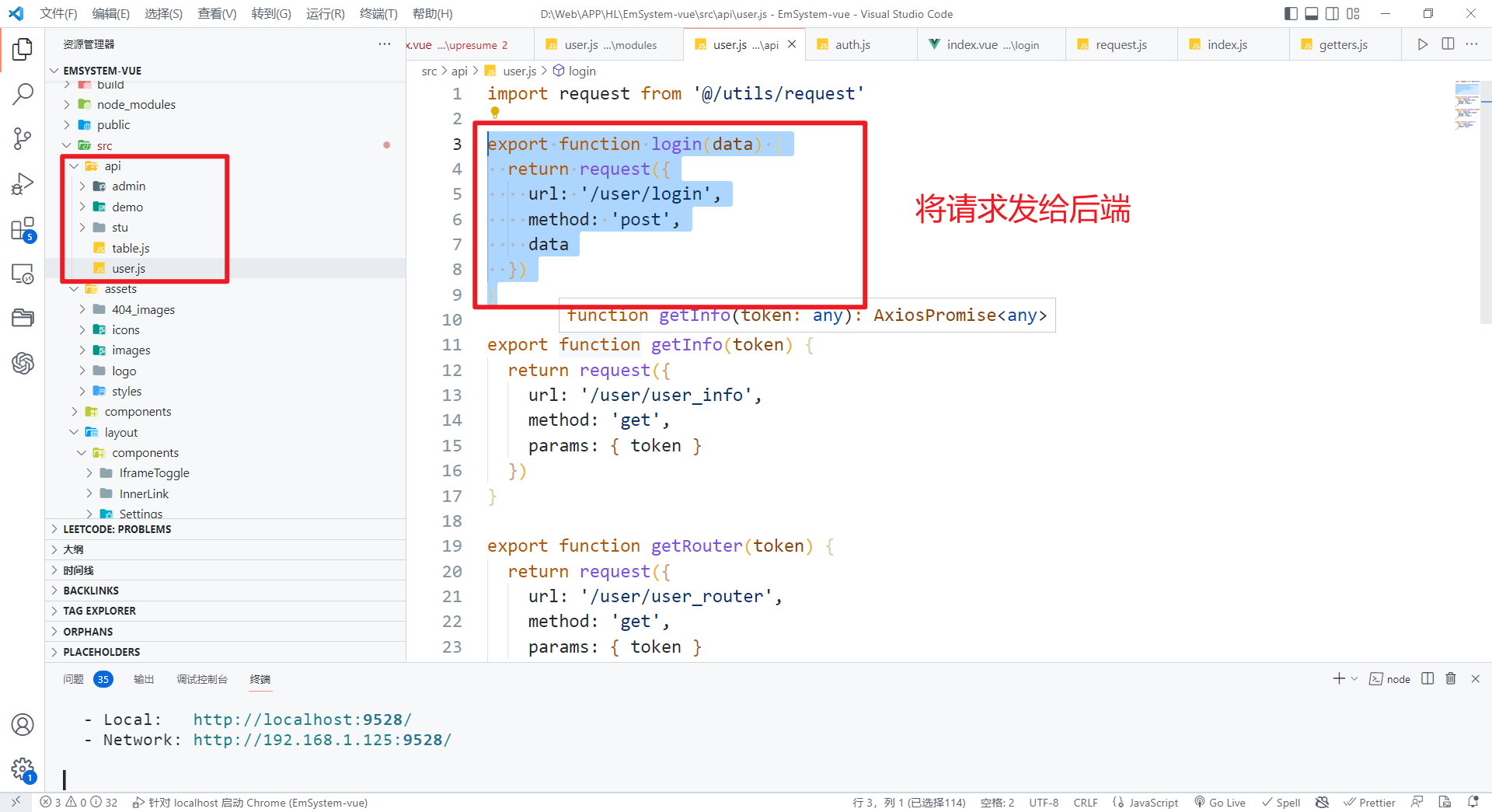This screenshot has height=812, width=1492.
Task: Toggle Spell checker in status bar
Action: point(1281,803)
